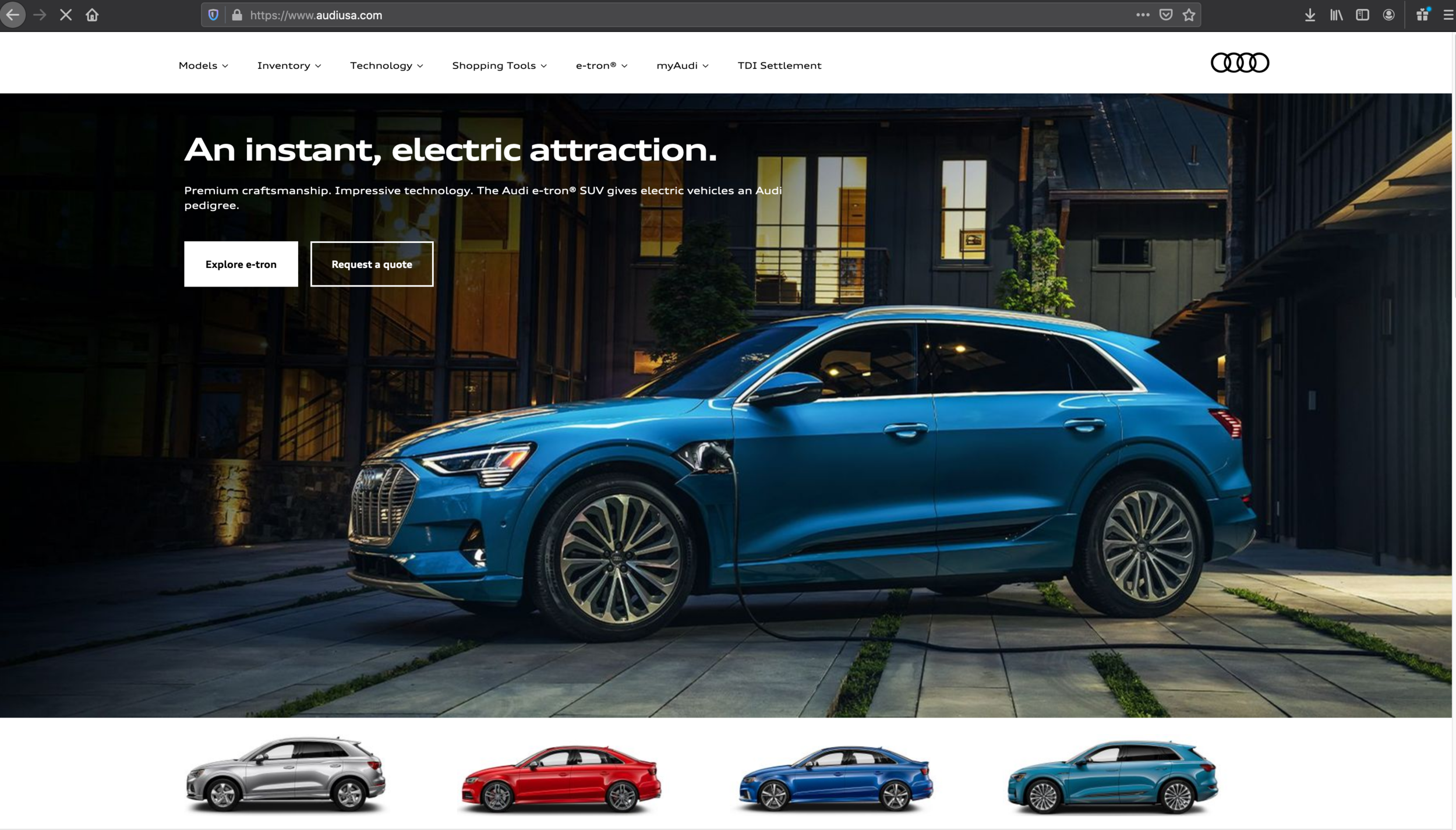The width and height of the screenshot is (1456, 830).
Task: Open the Shopping Tools dropdown
Action: [x=499, y=65]
